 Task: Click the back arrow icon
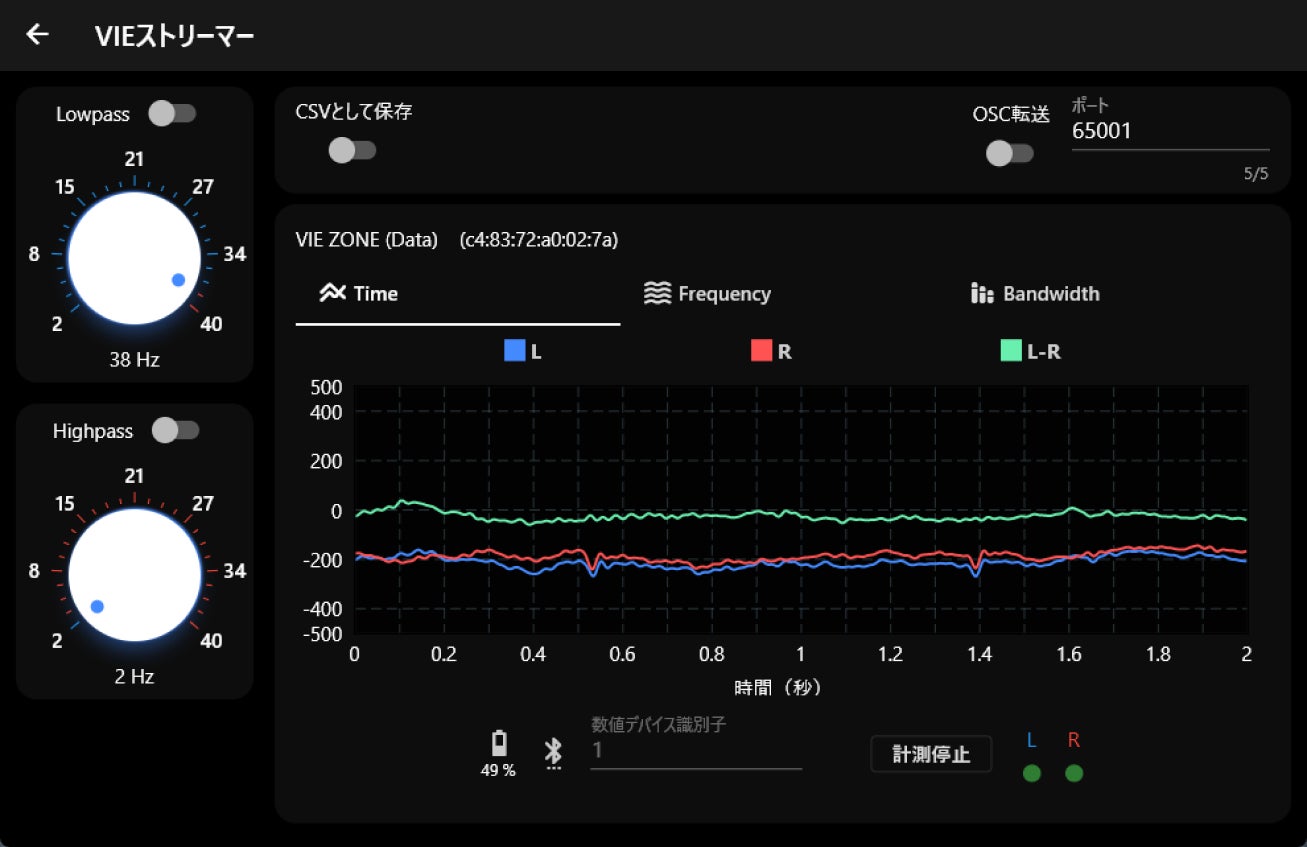pos(37,35)
